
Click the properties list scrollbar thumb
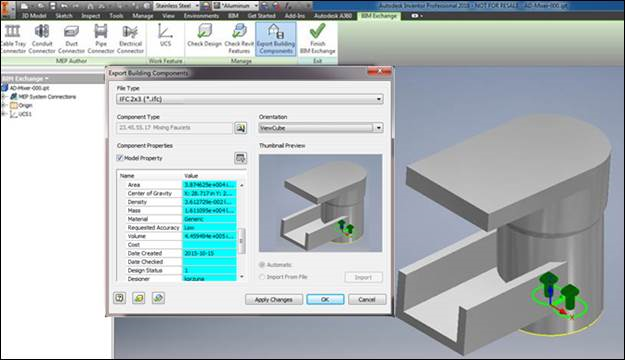click(x=241, y=241)
